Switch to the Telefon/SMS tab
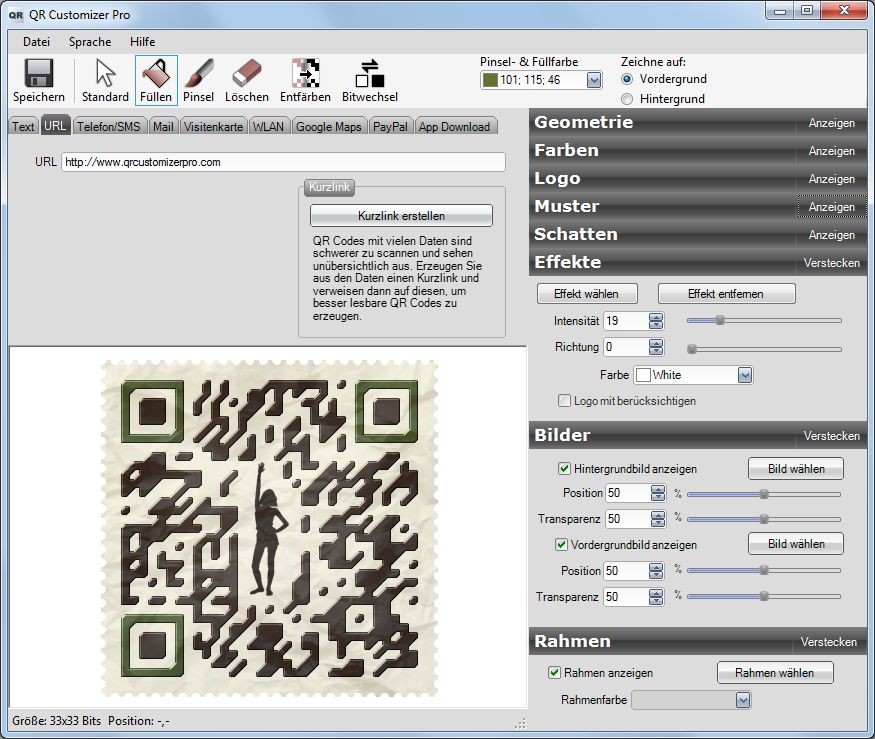Image resolution: width=875 pixels, height=739 pixels. click(x=108, y=127)
